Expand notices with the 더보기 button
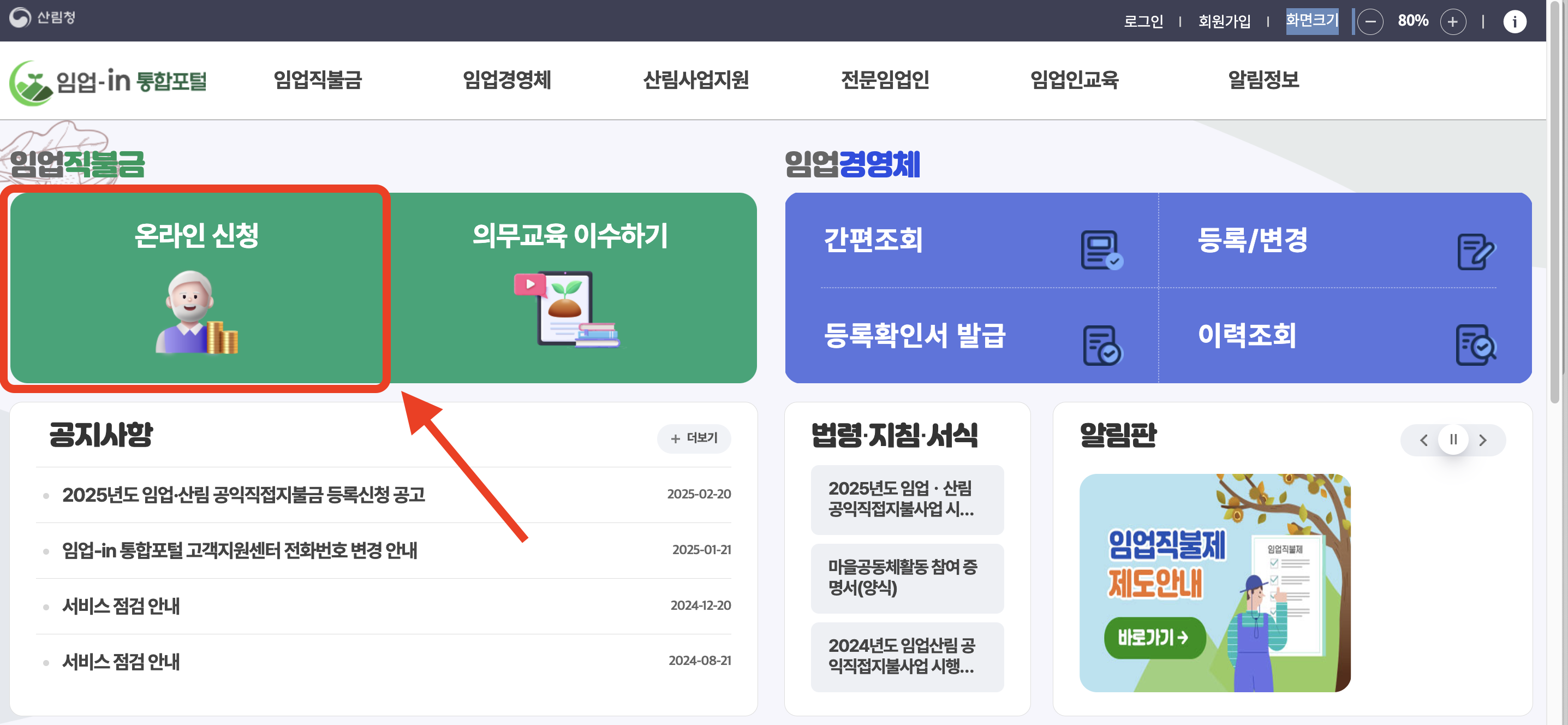Screen dimensions: 1568x725 tap(694, 438)
